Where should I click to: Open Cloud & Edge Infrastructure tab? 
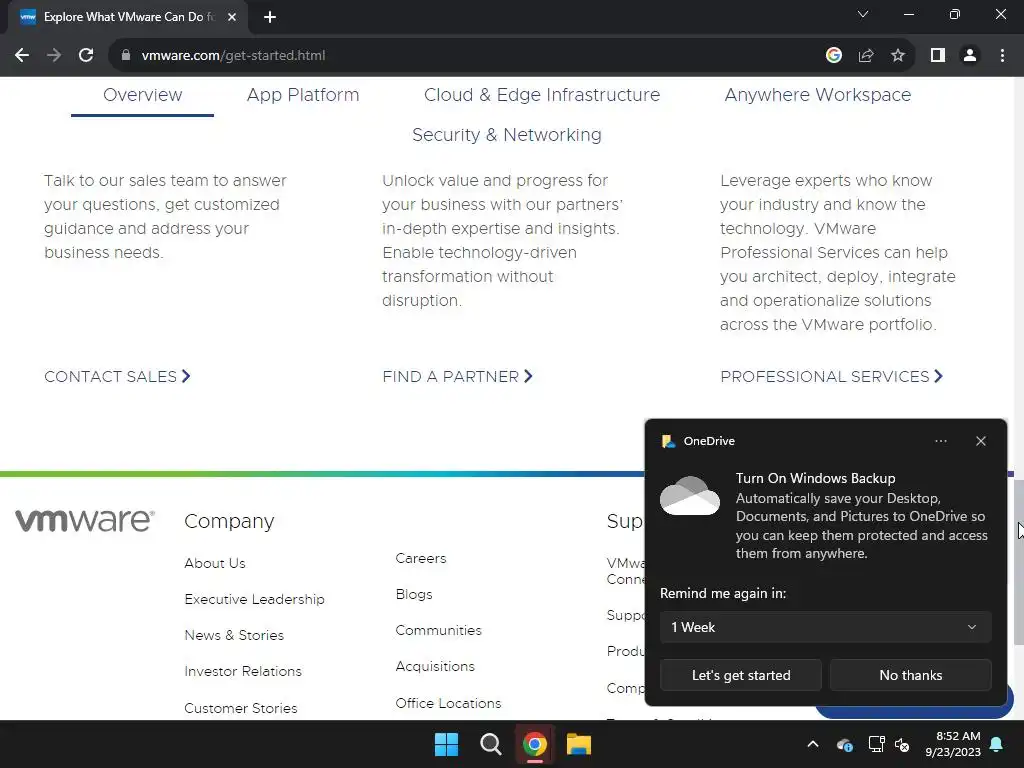point(542,95)
